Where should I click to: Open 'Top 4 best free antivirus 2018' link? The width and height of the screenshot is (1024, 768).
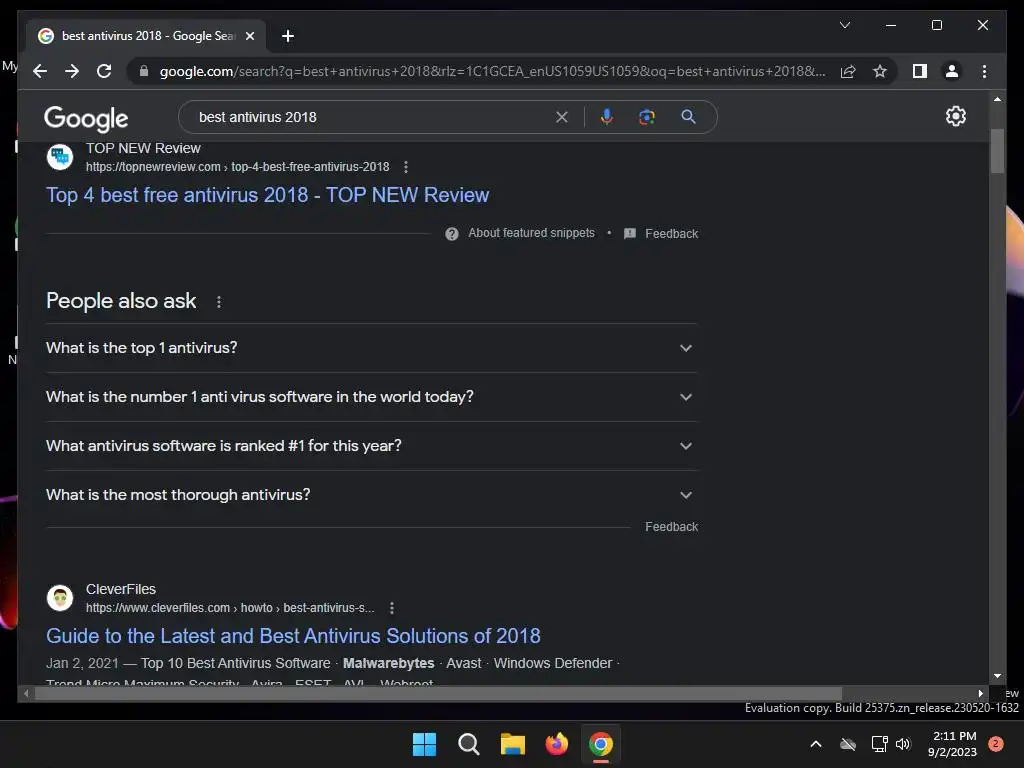point(267,195)
